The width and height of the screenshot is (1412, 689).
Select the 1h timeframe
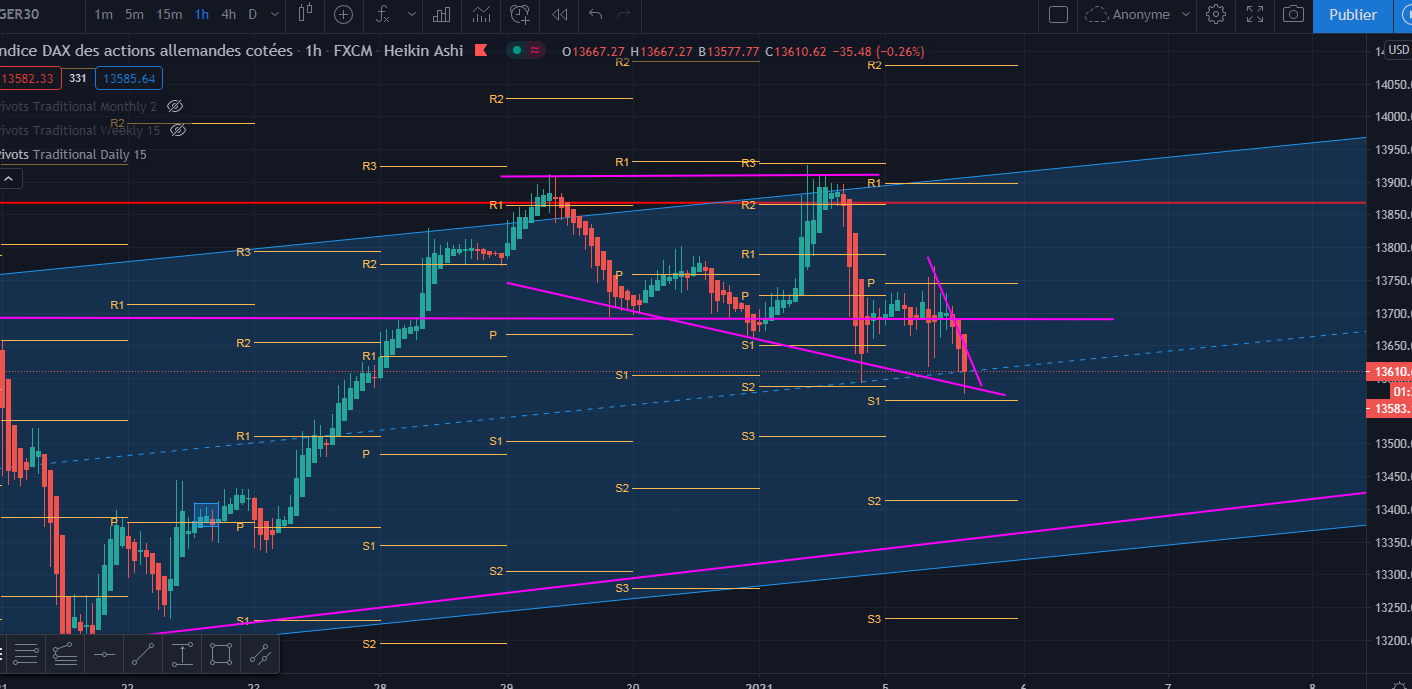click(x=202, y=14)
